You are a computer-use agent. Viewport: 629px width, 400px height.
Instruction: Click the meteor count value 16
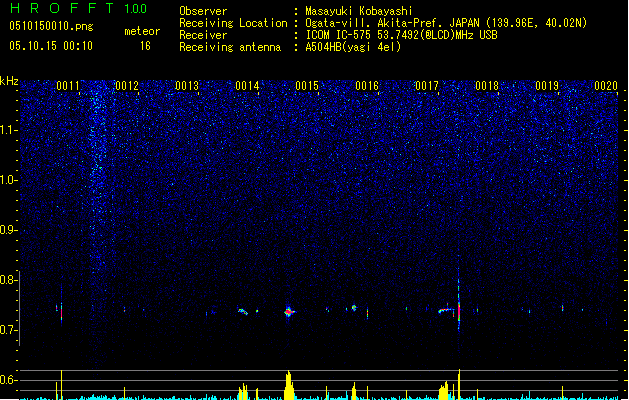point(145,46)
